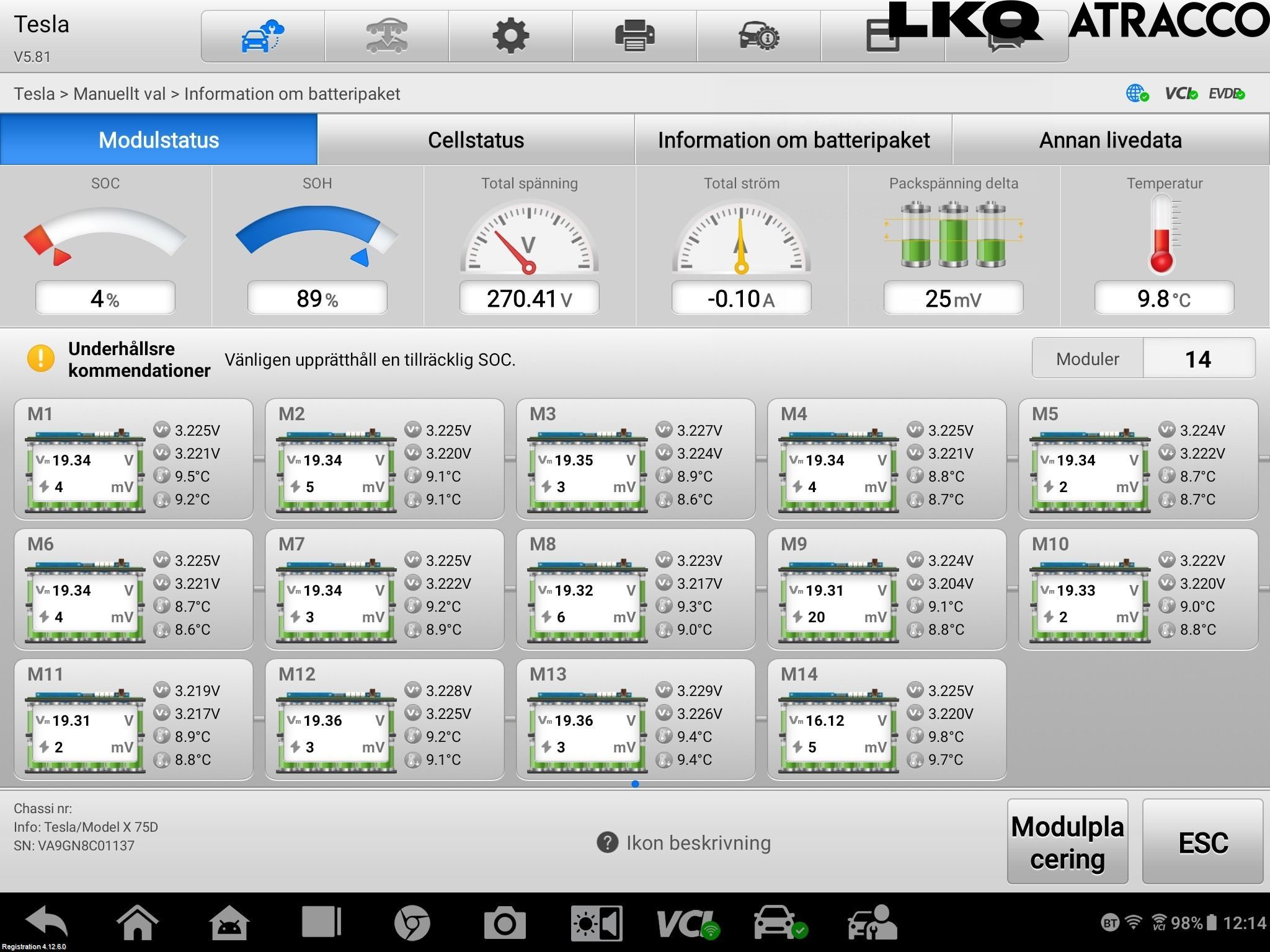Tap the globe network status icon
Image resolution: width=1270 pixels, height=952 pixels.
pos(1137,94)
